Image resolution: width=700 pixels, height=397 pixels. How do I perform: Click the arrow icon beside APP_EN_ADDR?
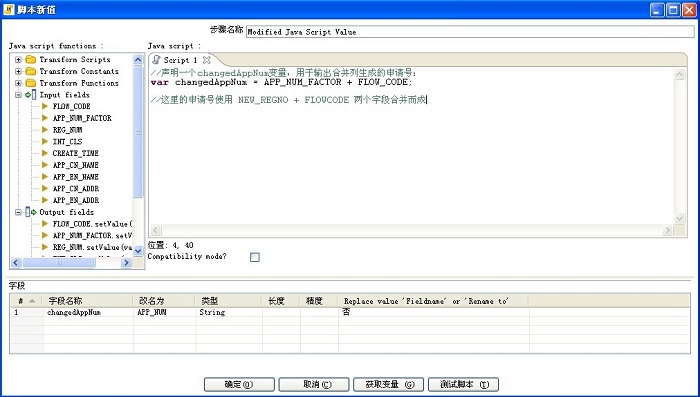point(45,200)
